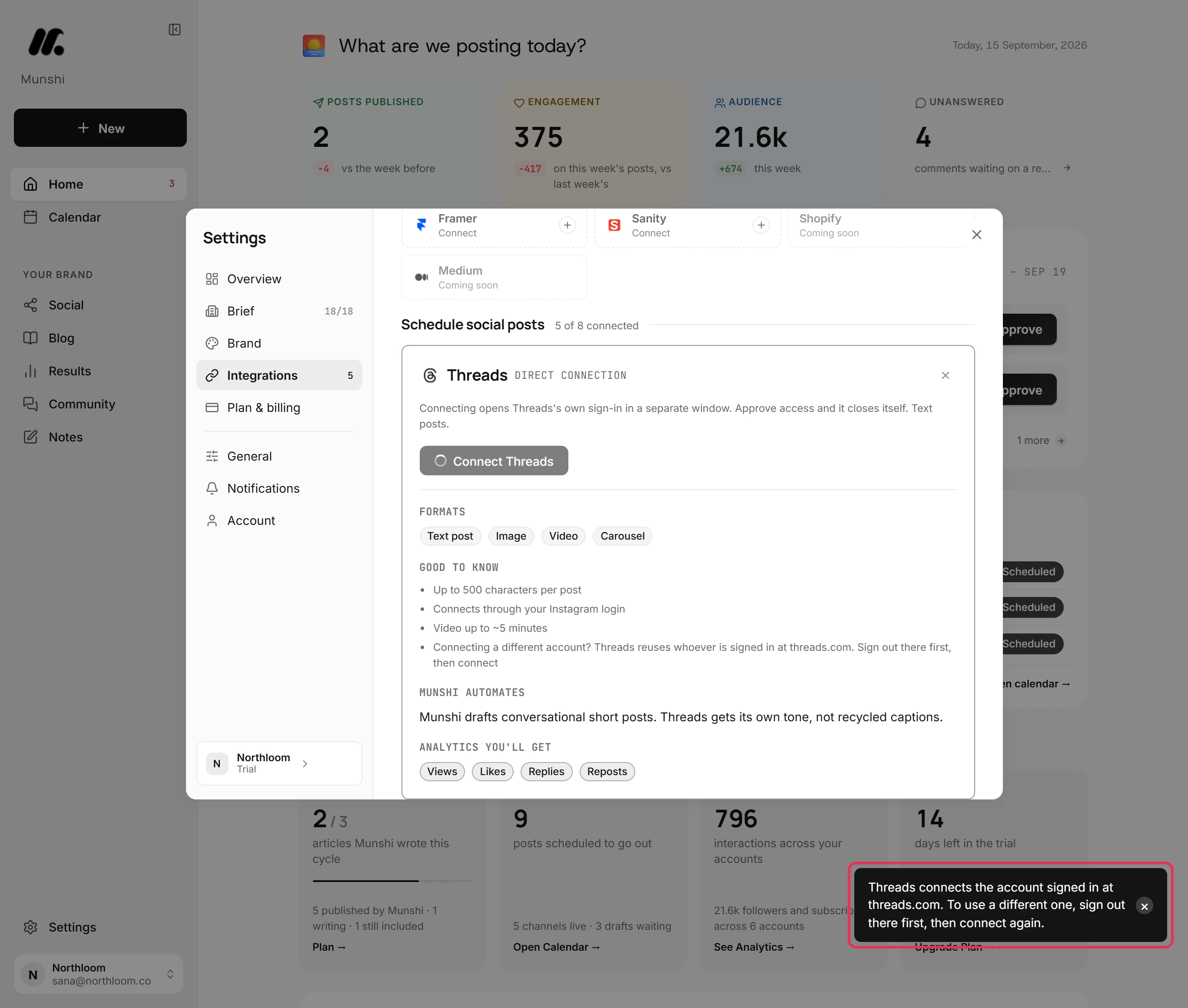Click the Carousel format chip
The height and width of the screenshot is (1008, 1188).
click(622, 536)
